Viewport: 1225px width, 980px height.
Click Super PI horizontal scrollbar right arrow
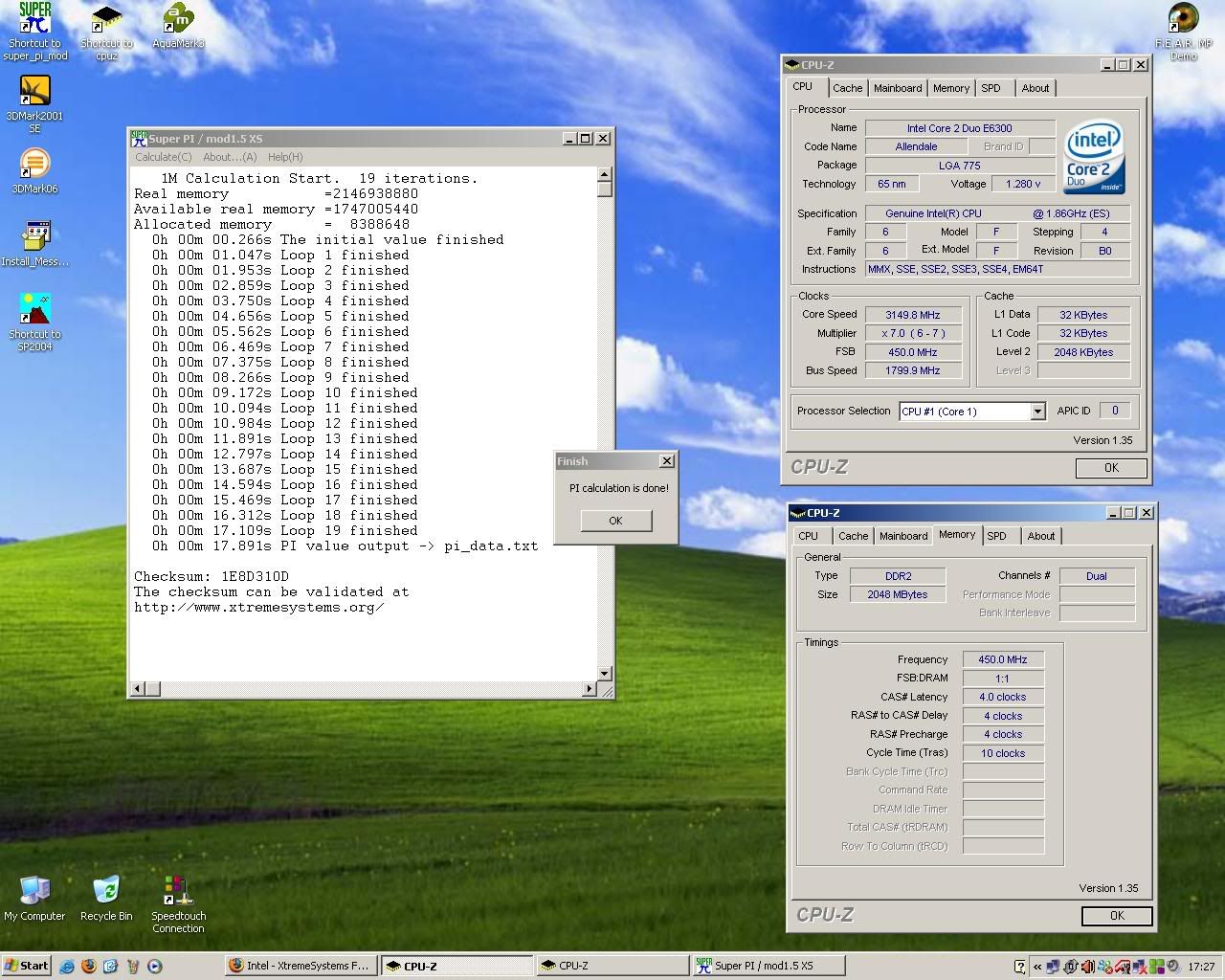click(x=590, y=688)
